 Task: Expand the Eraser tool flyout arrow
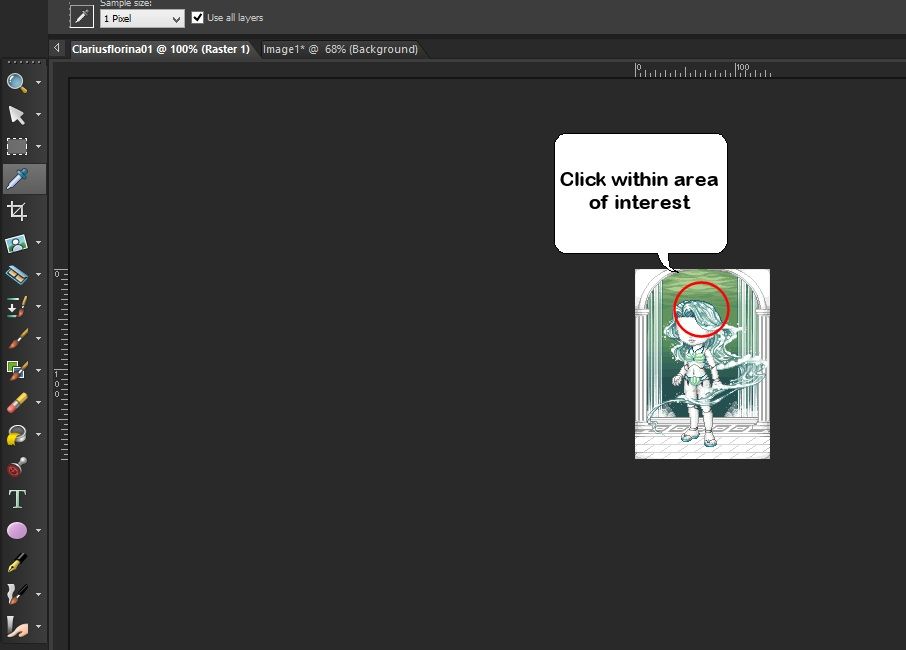coord(38,403)
